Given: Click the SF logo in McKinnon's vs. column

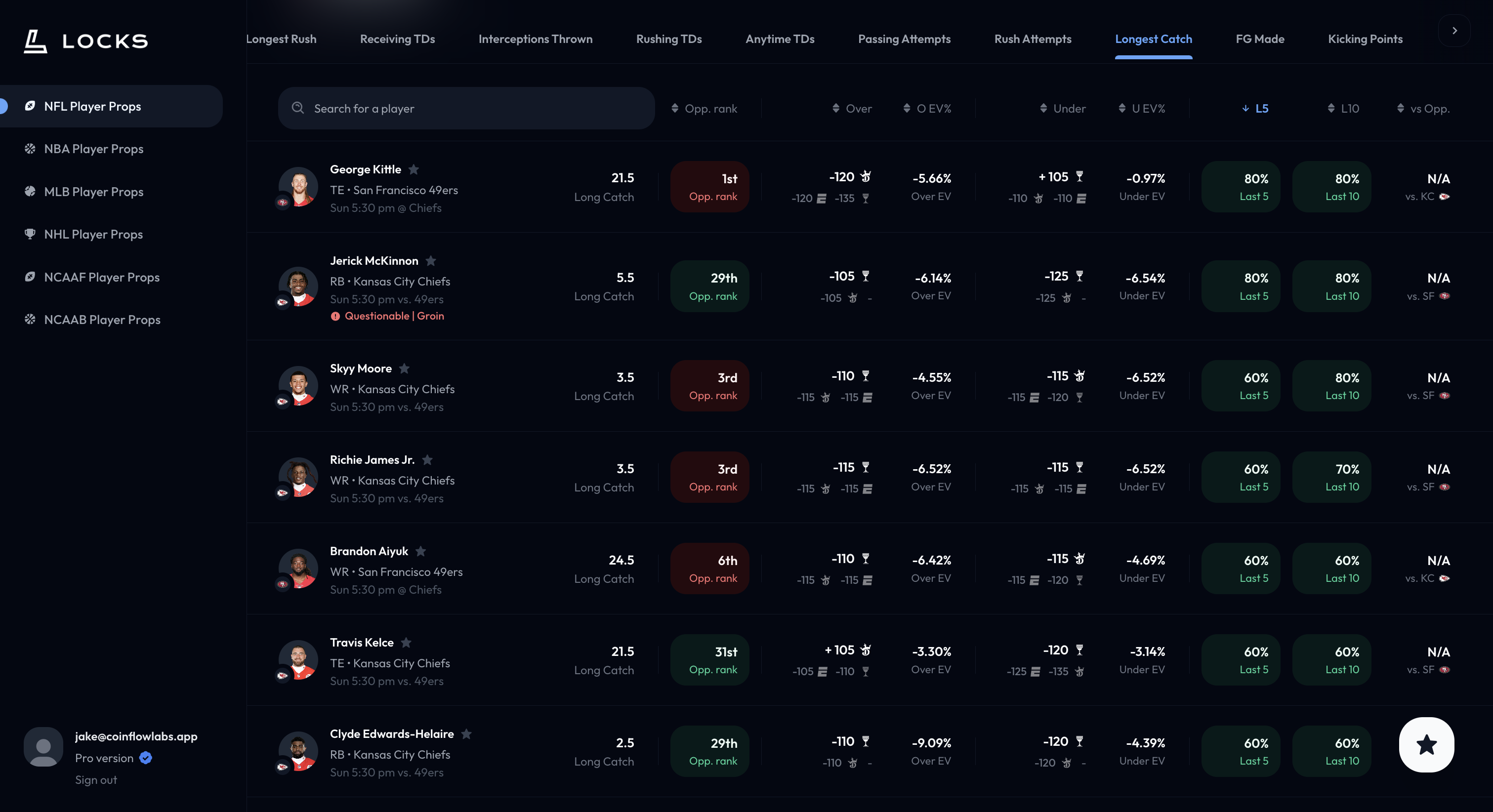Looking at the screenshot, I should click(1444, 296).
